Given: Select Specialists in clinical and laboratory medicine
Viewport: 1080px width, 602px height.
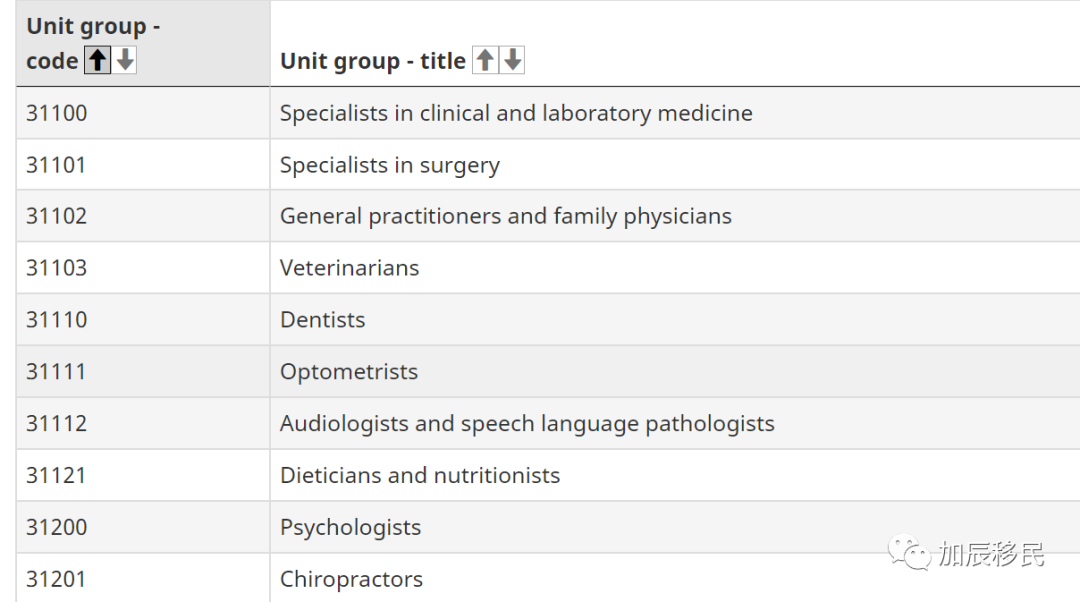Looking at the screenshot, I should tap(516, 113).
